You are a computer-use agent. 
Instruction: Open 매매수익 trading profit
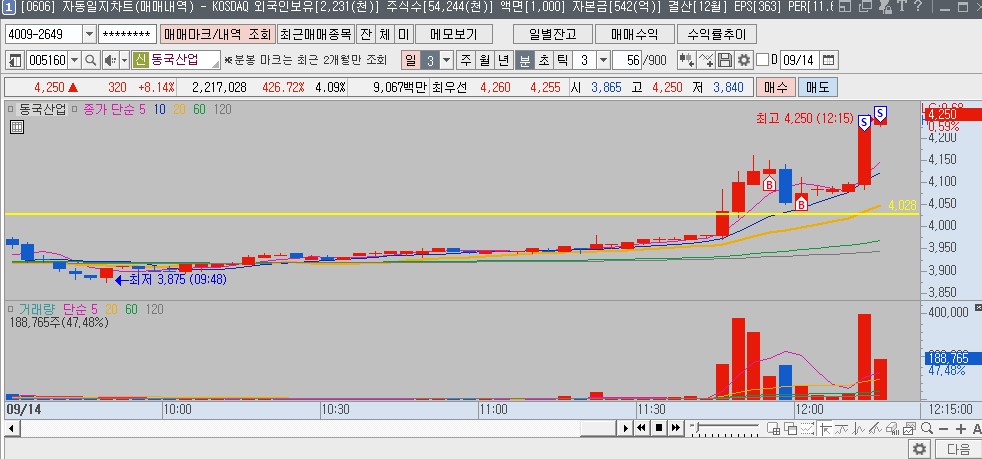pyautogui.click(x=634, y=34)
